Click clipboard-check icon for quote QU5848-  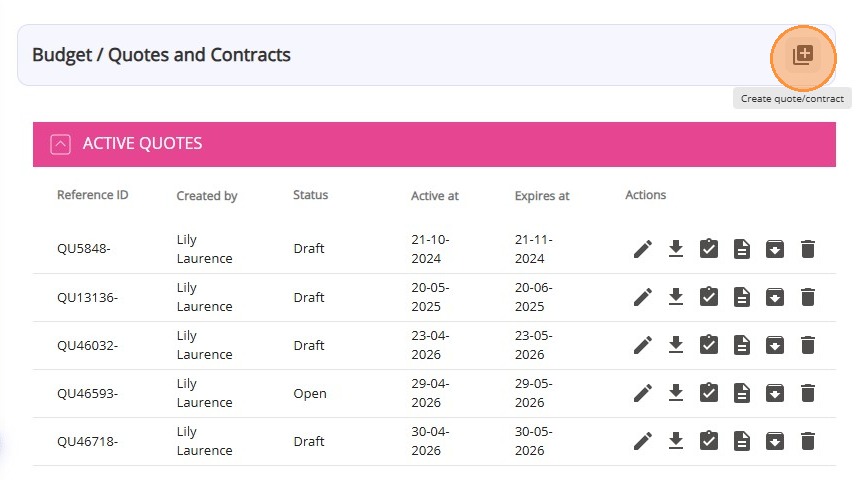709,249
